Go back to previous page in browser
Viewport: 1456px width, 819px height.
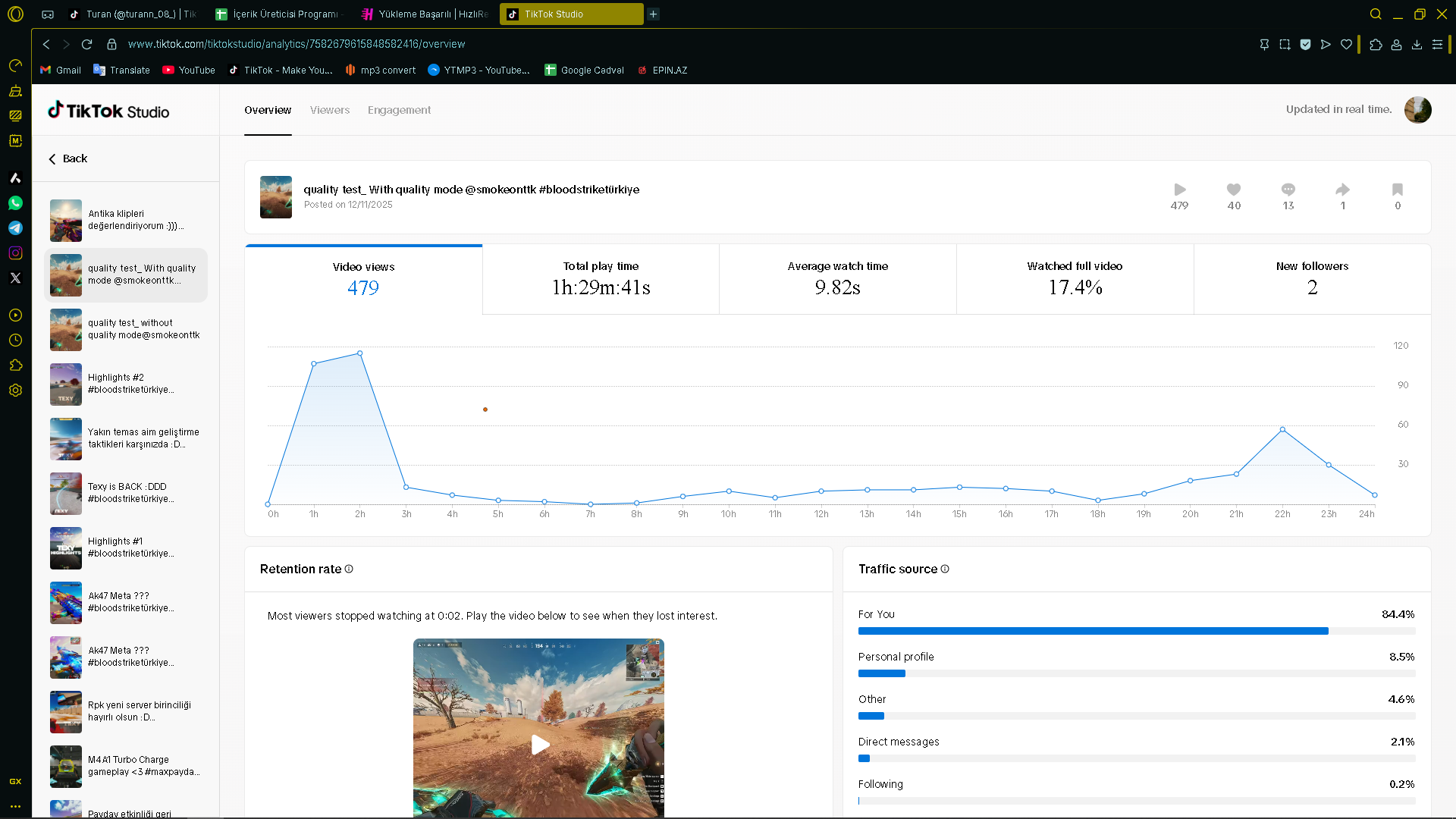[46, 44]
